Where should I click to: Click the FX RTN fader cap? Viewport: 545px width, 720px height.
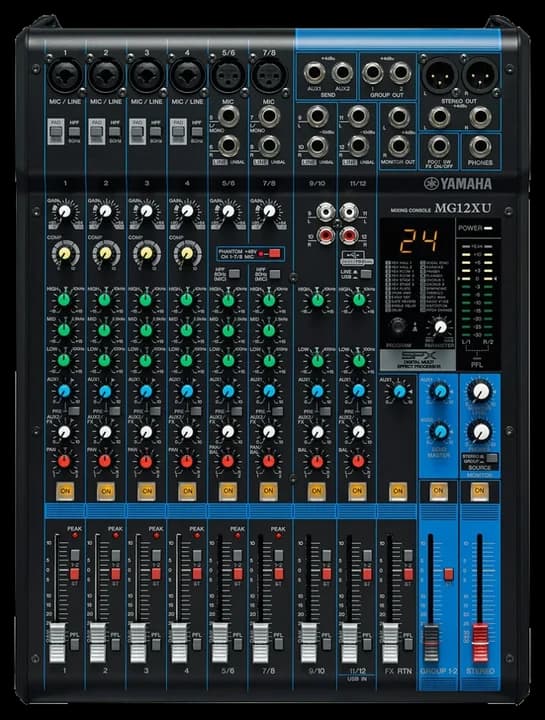[x=390, y=642]
